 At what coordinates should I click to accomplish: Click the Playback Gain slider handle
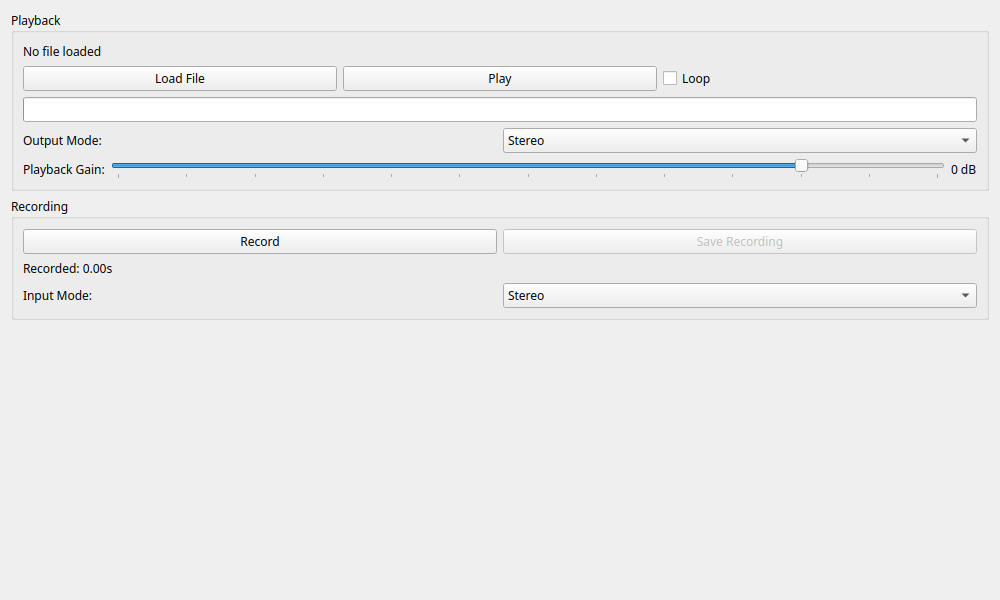pyautogui.click(x=801, y=166)
